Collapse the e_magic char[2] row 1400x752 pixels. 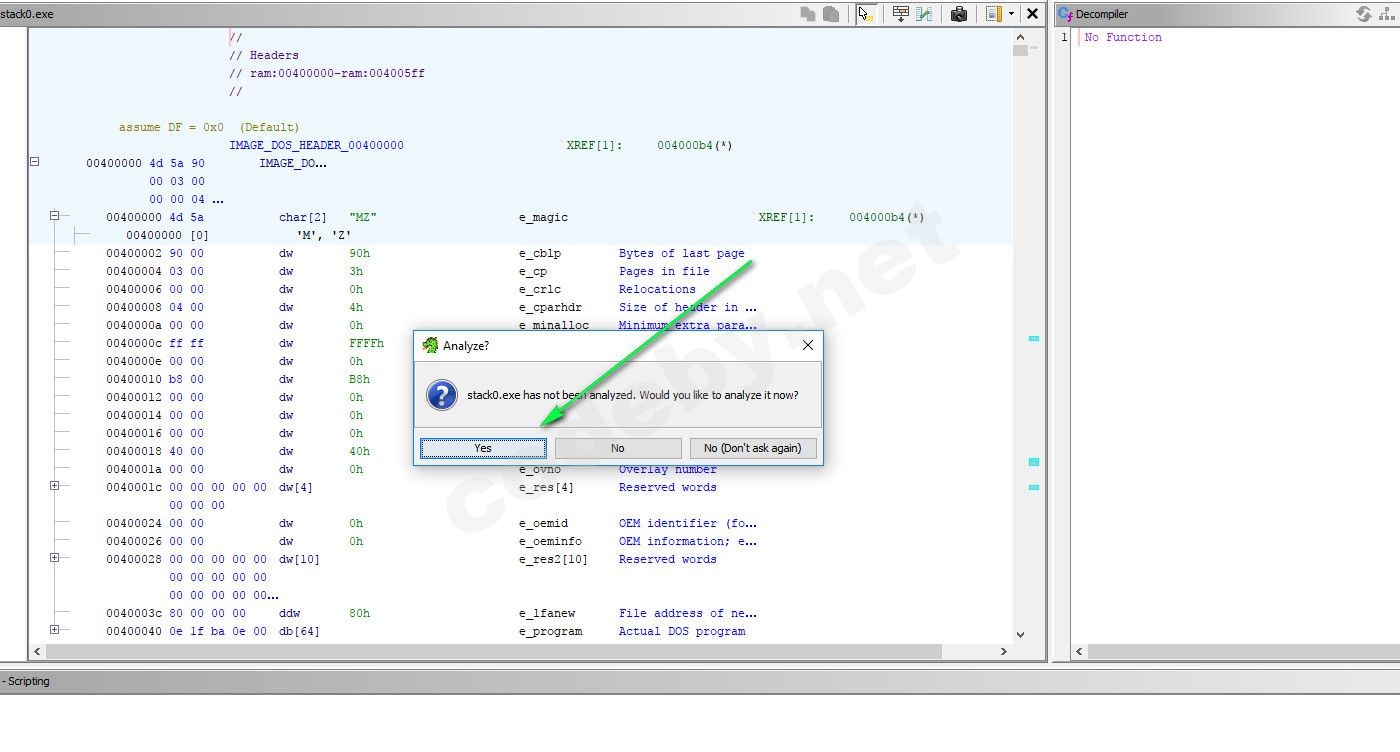[x=54, y=215]
